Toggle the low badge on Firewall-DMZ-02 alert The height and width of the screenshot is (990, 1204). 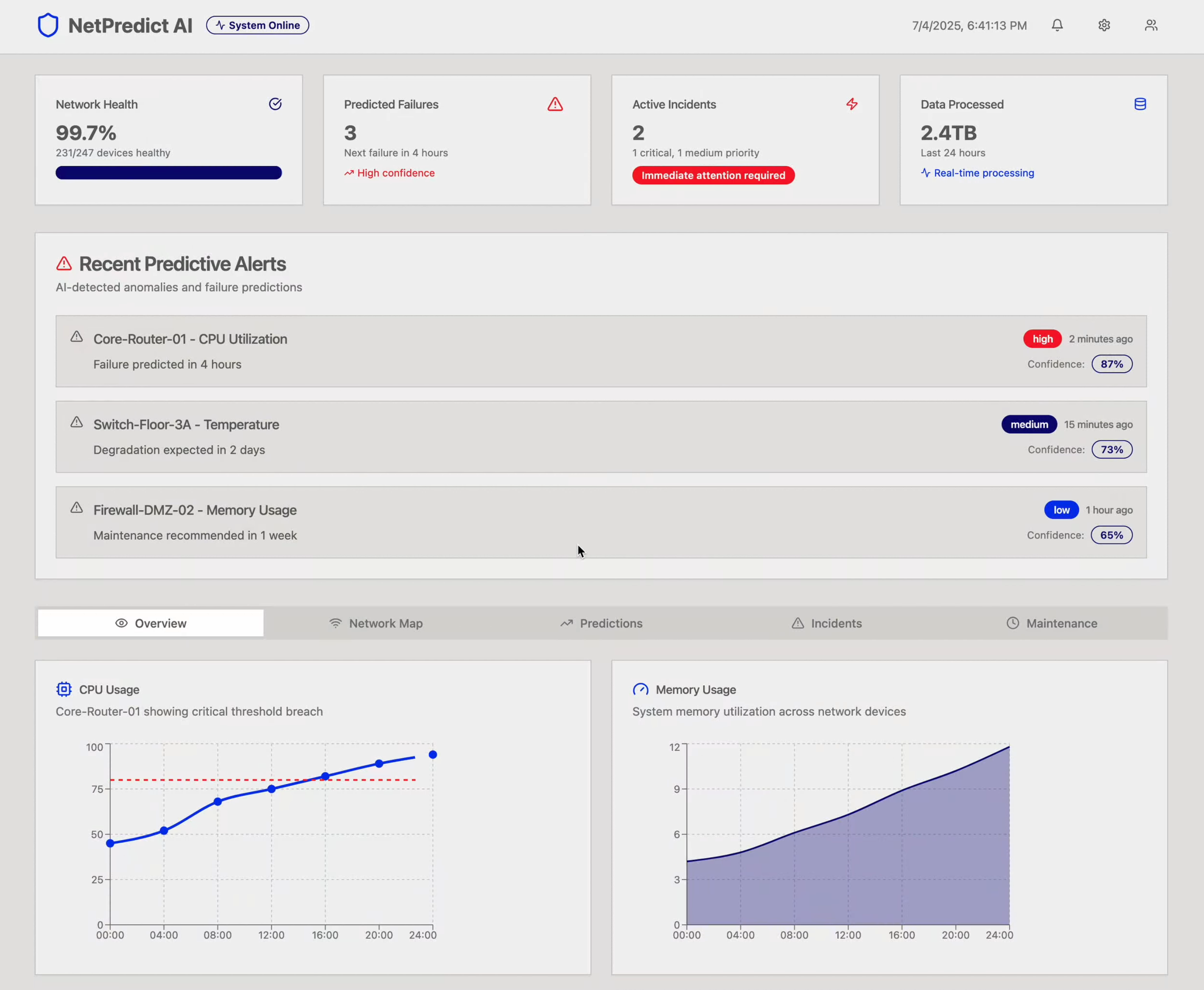[1061, 510]
